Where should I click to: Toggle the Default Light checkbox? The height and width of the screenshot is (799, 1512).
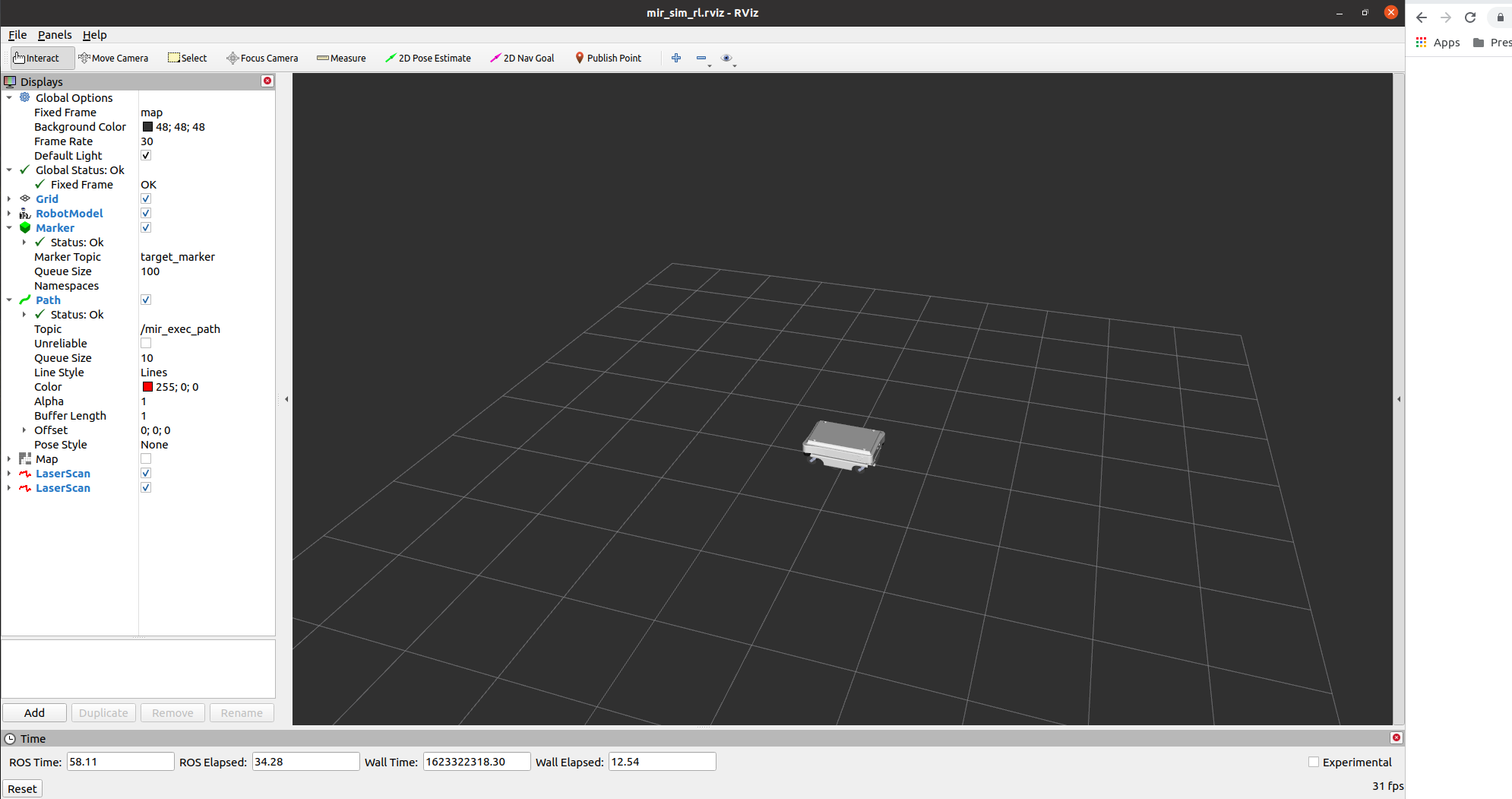coord(146,155)
